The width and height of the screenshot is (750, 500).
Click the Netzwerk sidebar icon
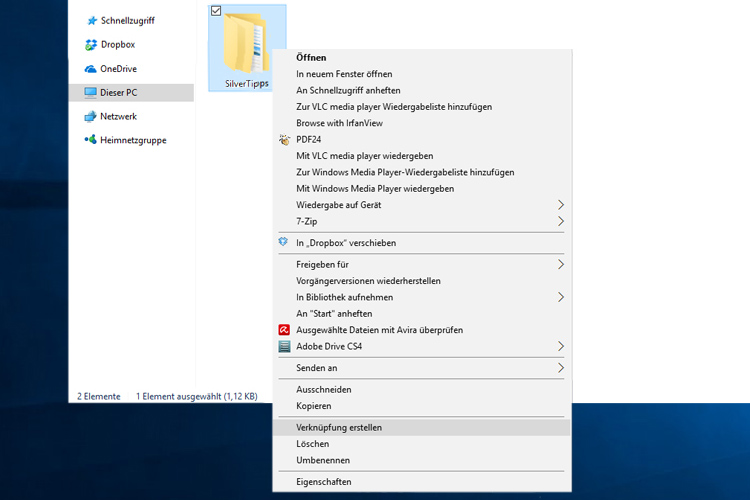(x=90, y=116)
